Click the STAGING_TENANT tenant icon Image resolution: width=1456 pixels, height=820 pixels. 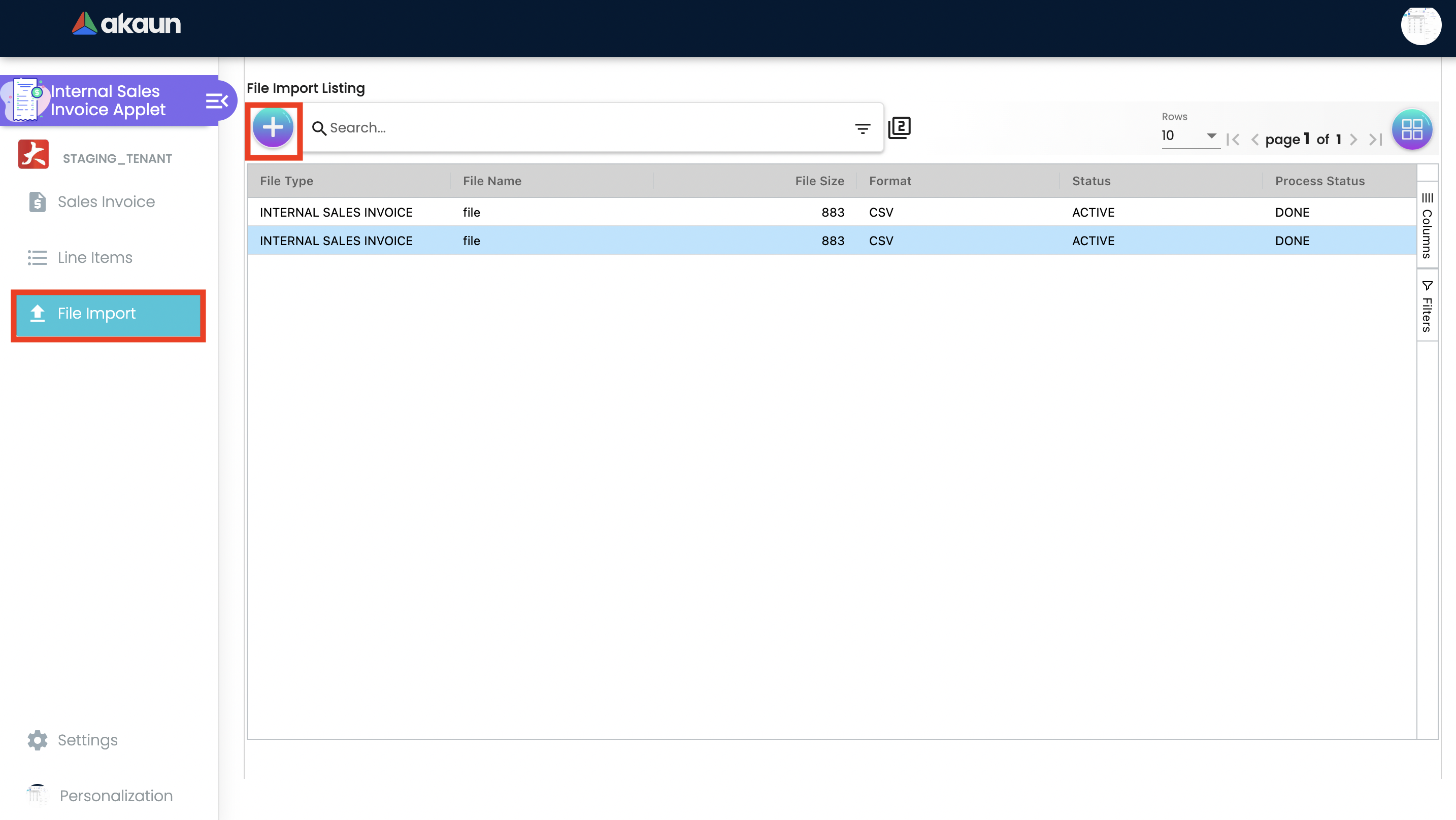tap(34, 155)
